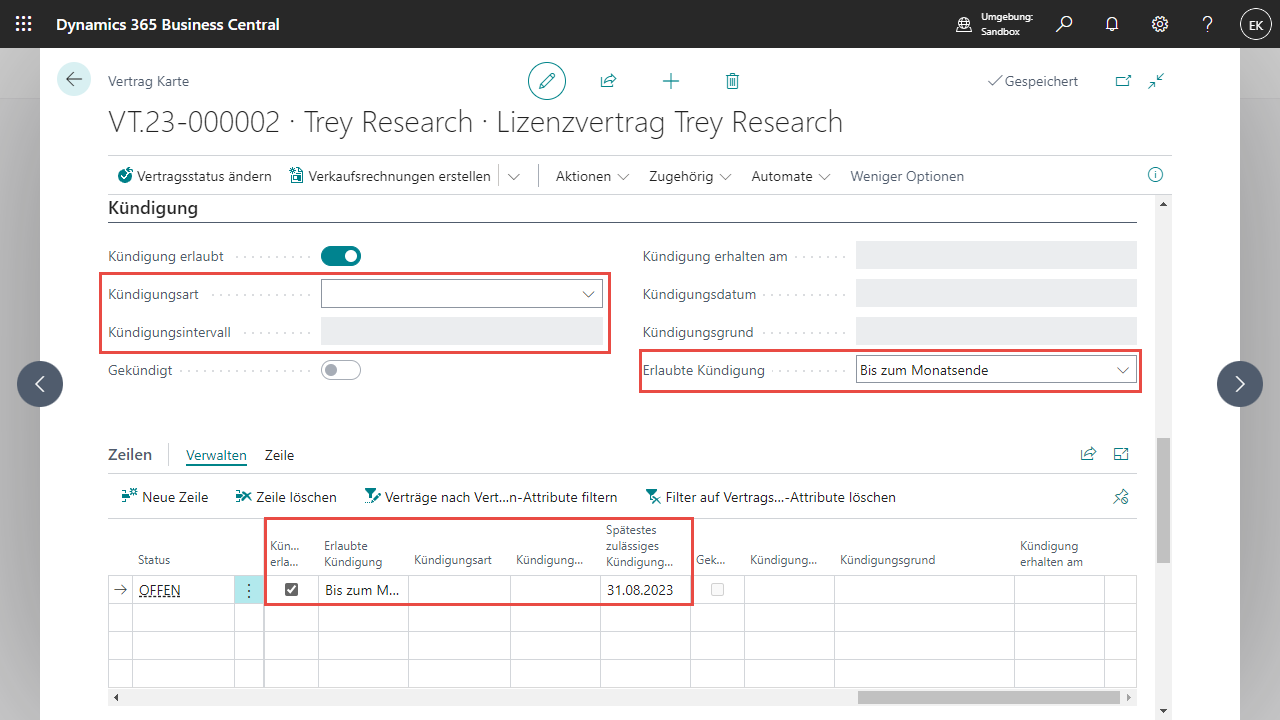This screenshot has height=720, width=1280.
Task: Show the info FactBox pane icon
Action: coord(1156,175)
